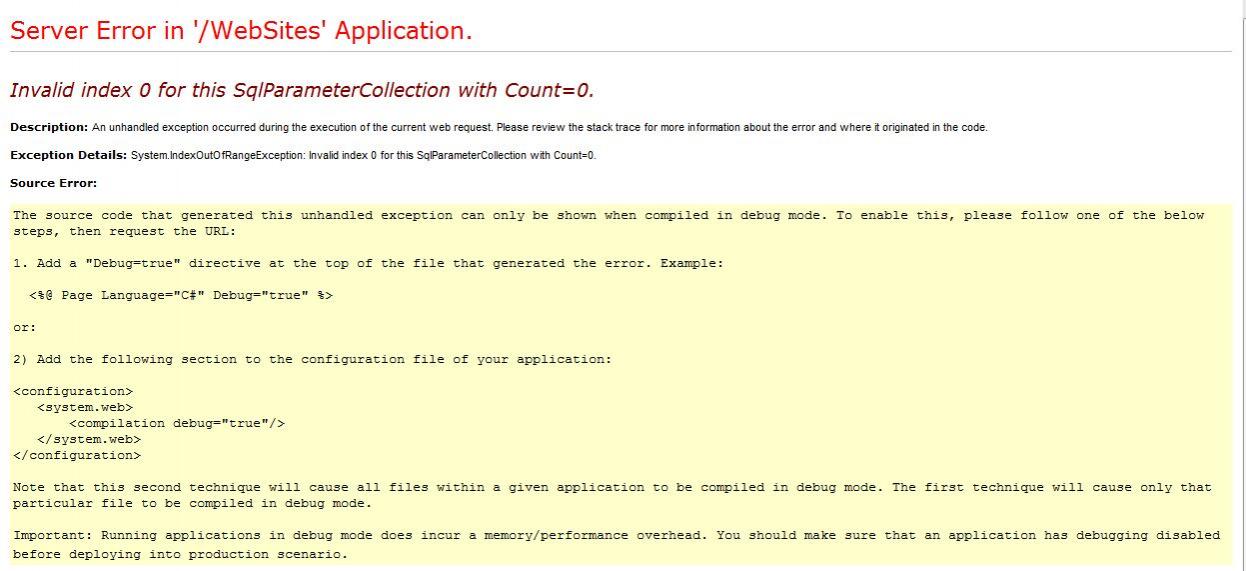Click the closing </configuration> tag
The image size is (1246, 571).
pyautogui.click(x=77, y=455)
